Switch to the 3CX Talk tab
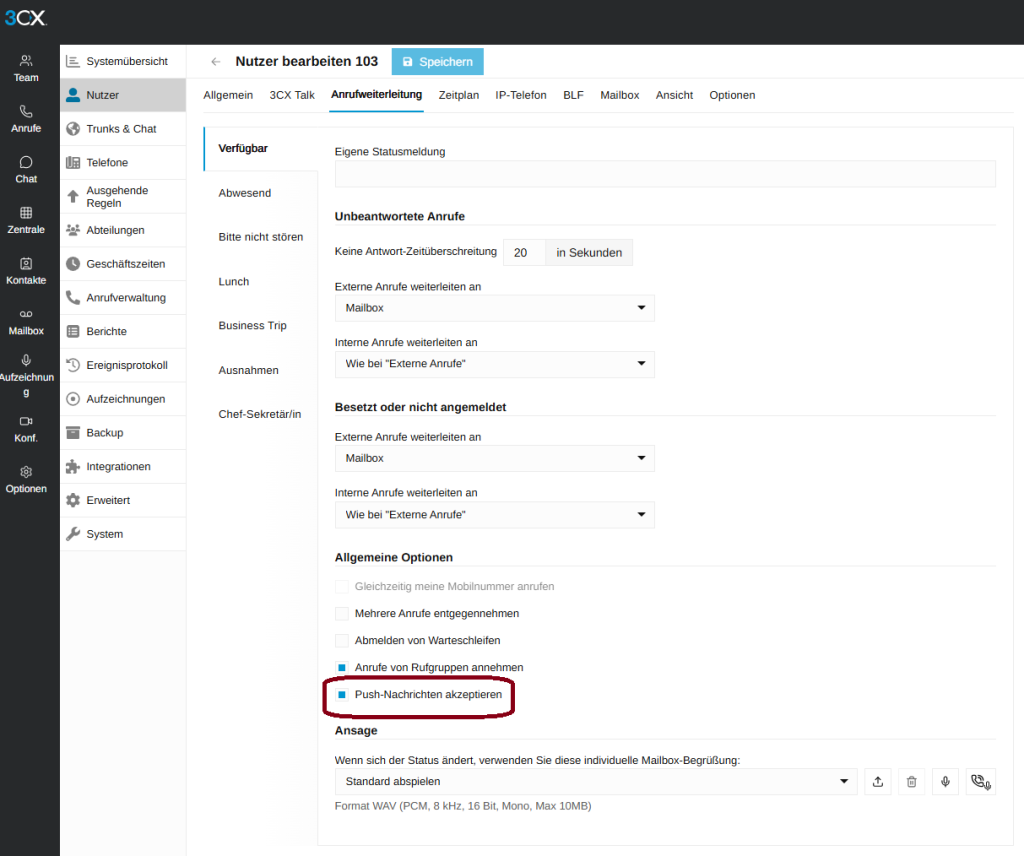The height and width of the screenshot is (856, 1024). point(292,95)
